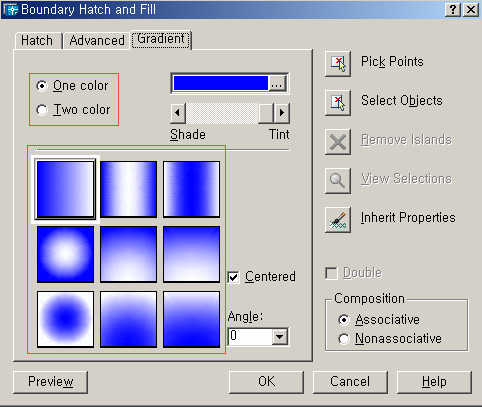The image size is (482, 407).
Task: Click the View Selections magnifier icon
Action: (338, 181)
